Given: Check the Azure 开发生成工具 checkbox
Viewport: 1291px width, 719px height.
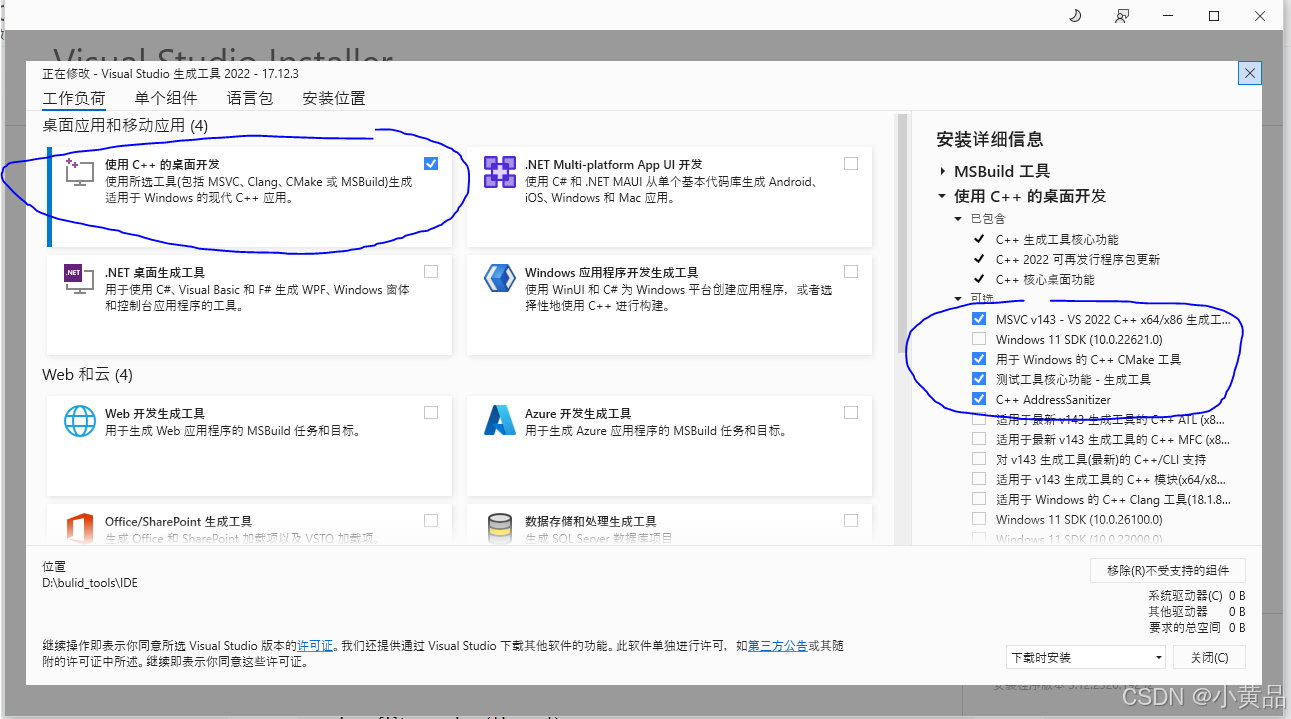Looking at the screenshot, I should [x=851, y=412].
